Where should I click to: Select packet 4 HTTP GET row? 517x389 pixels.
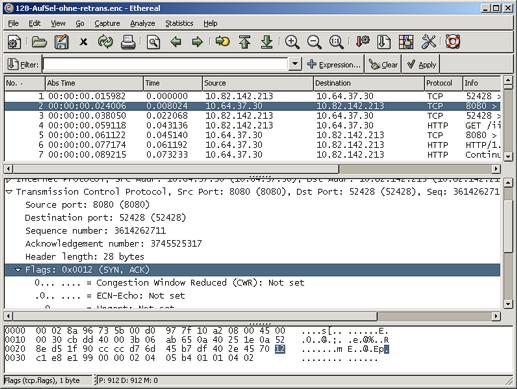tap(252, 126)
